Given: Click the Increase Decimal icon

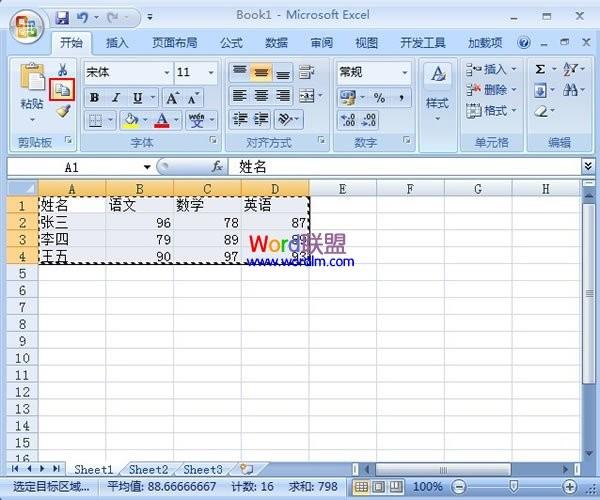Looking at the screenshot, I should click(x=347, y=120).
